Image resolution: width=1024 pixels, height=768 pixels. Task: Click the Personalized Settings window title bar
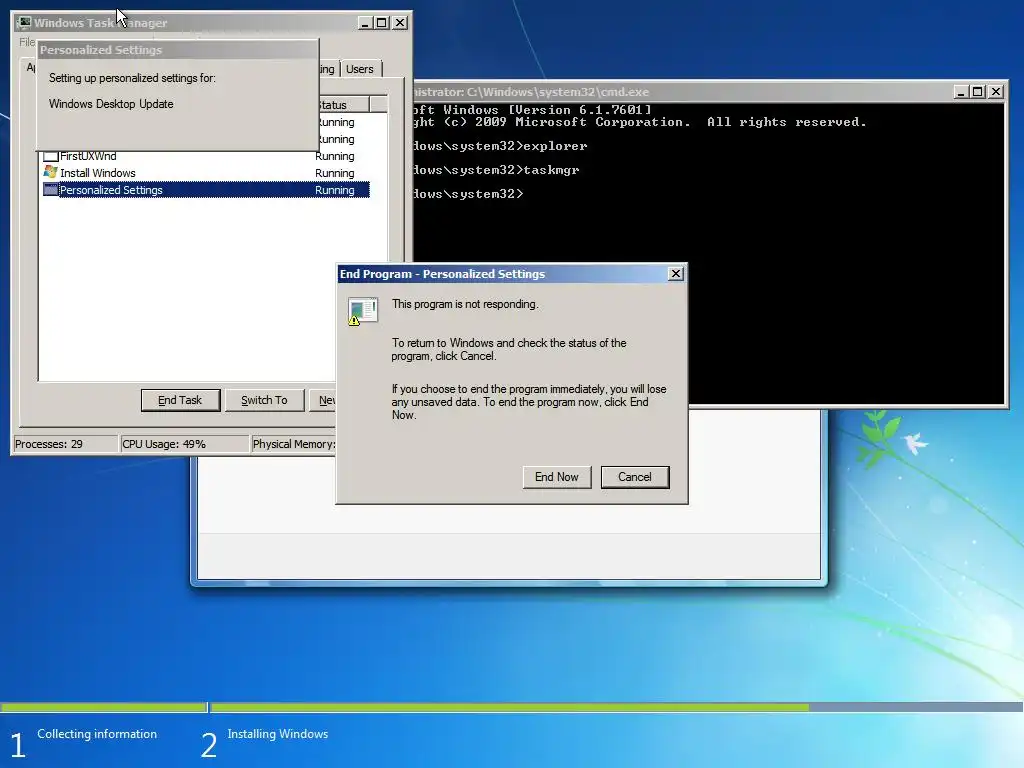[x=178, y=50]
